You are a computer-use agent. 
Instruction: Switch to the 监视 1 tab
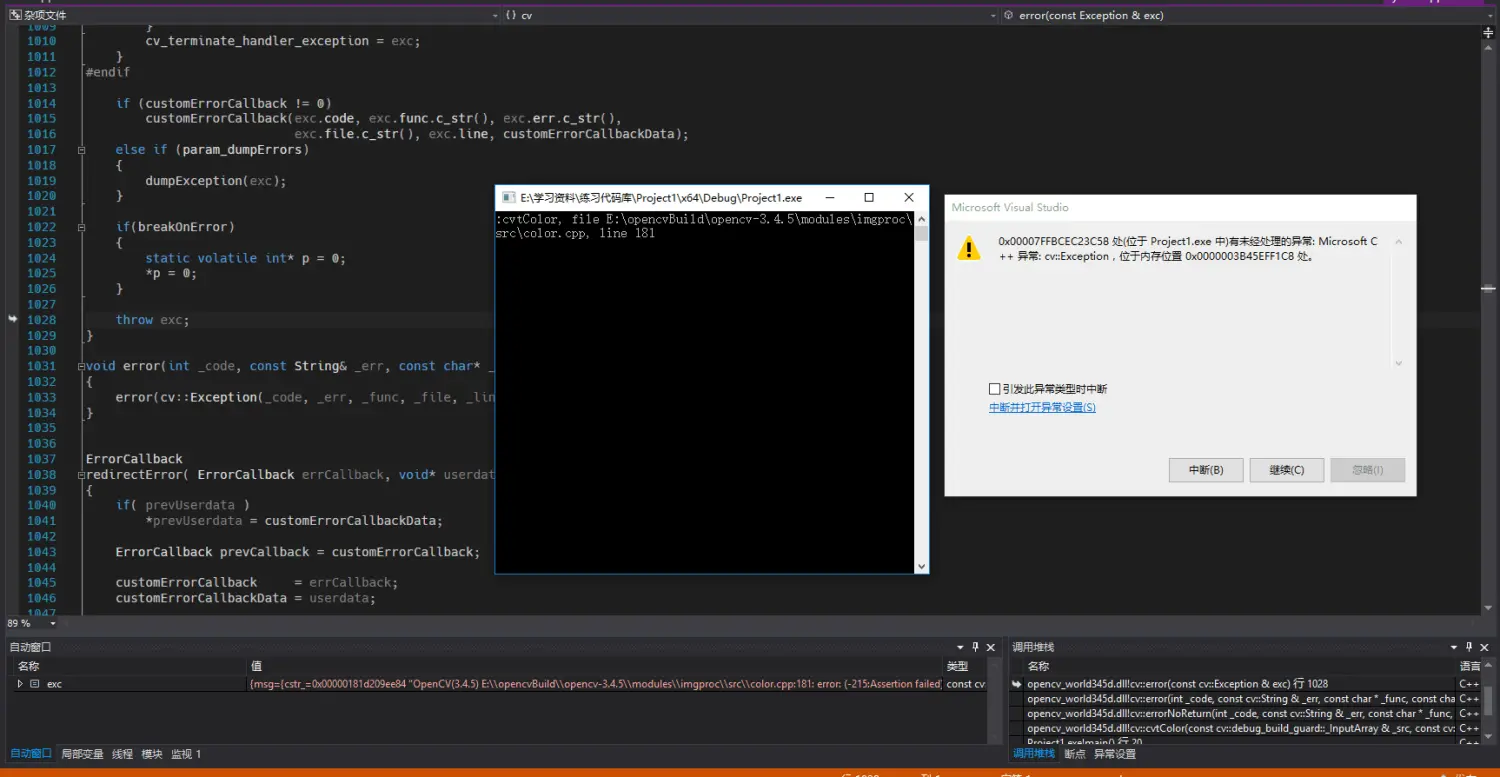click(186, 754)
